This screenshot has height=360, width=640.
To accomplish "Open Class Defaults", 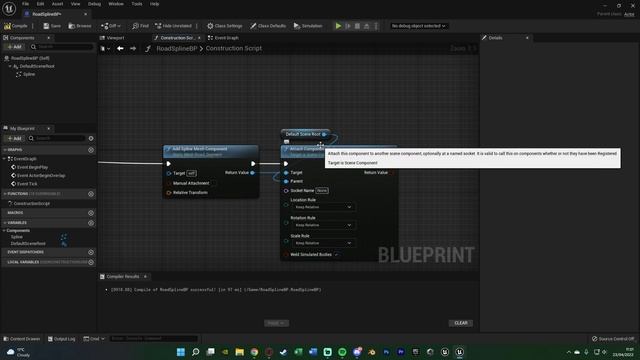I will (268, 26).
